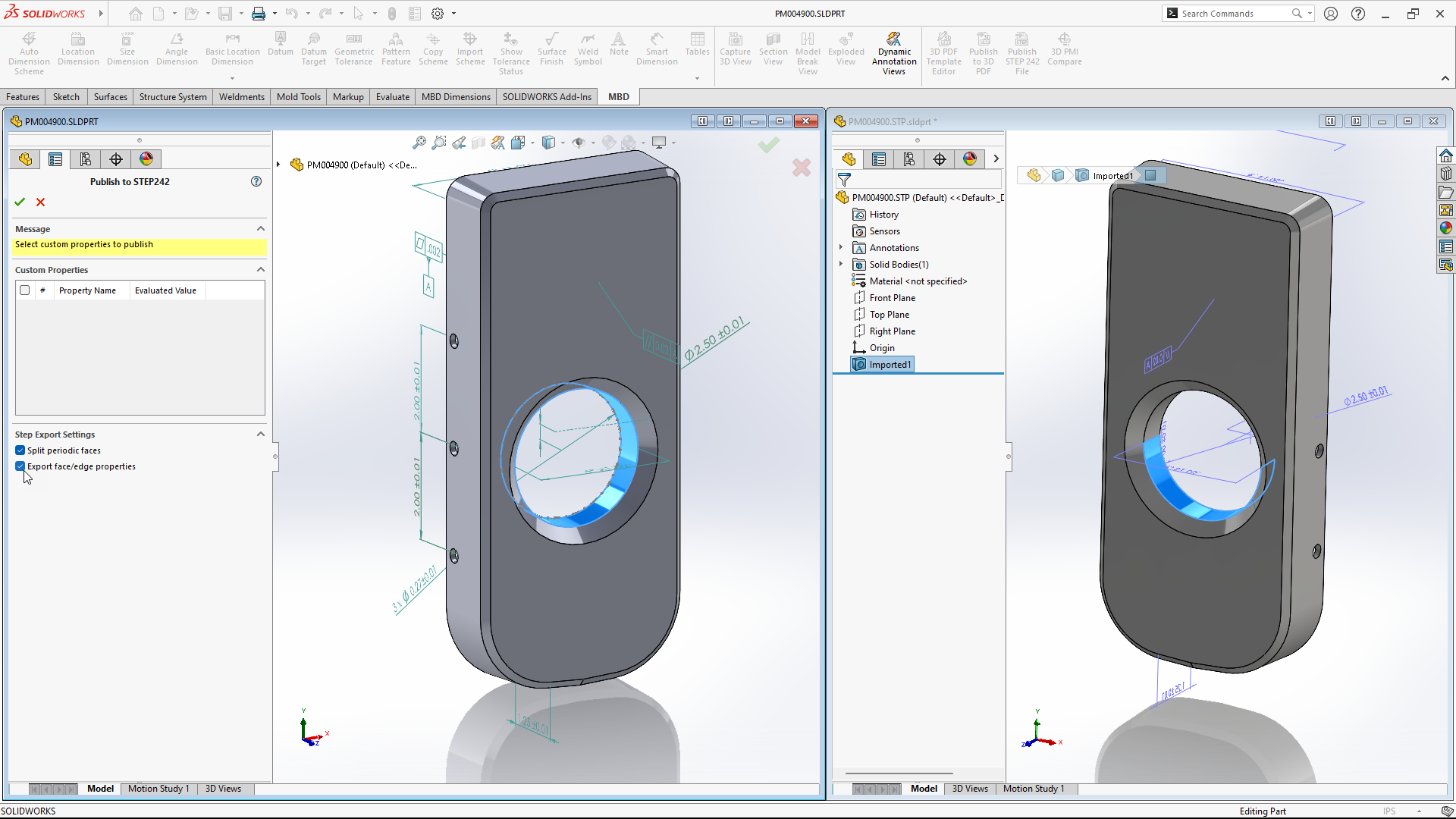Toggle the Split periodic faces checkbox
Screen dimensions: 1456x819
pos(20,450)
